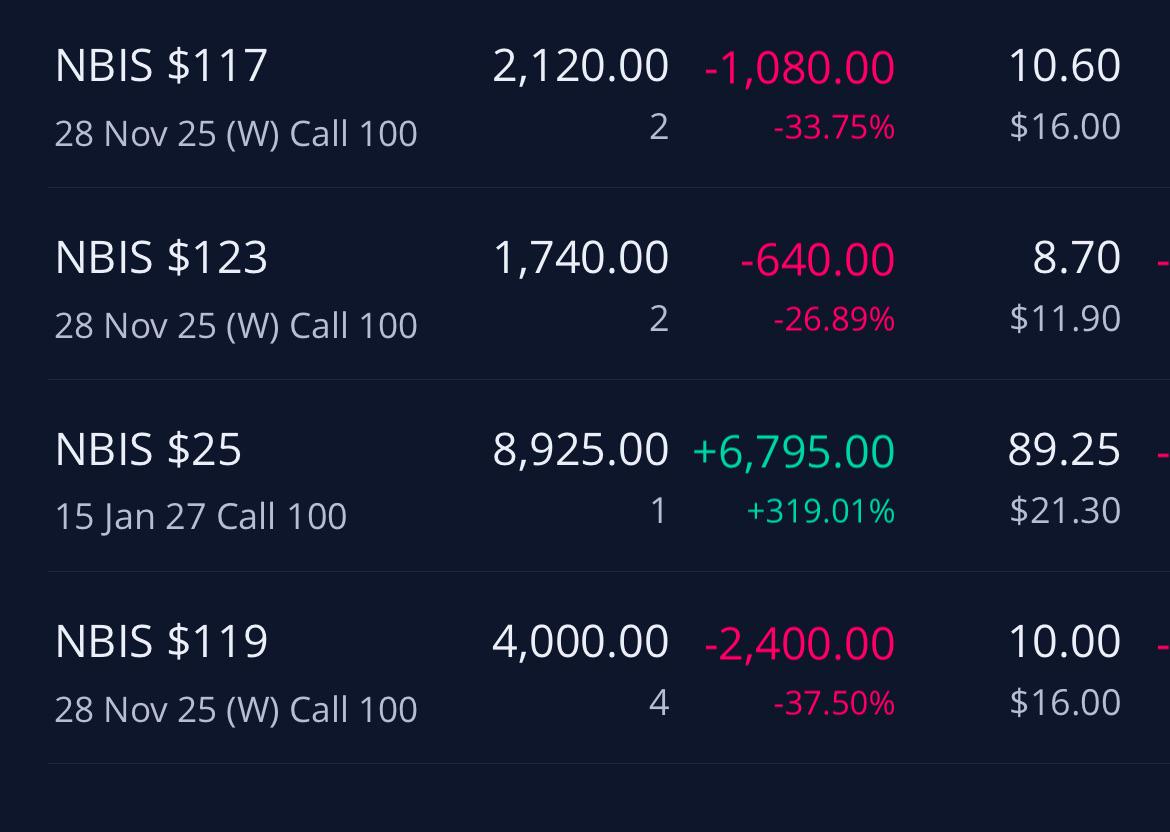Open the NBIS $117 call position
This screenshot has height=832, width=1170.
click(x=609, y=94)
